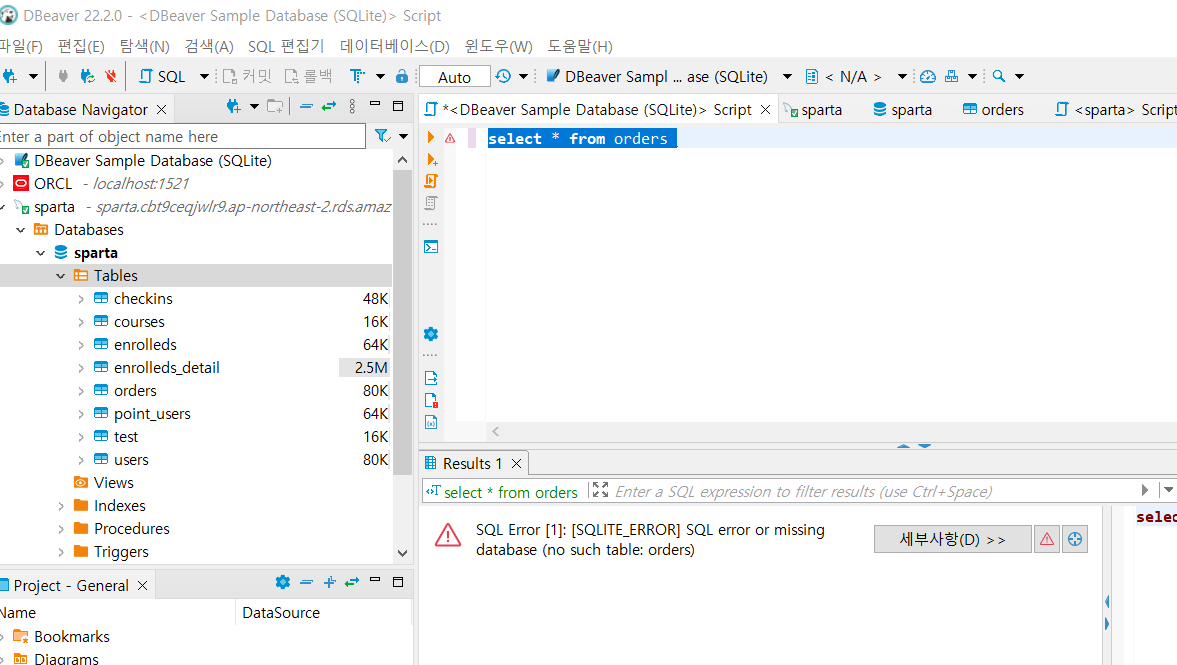
Task: Click Explain execution plan icon
Action: pos(431,203)
